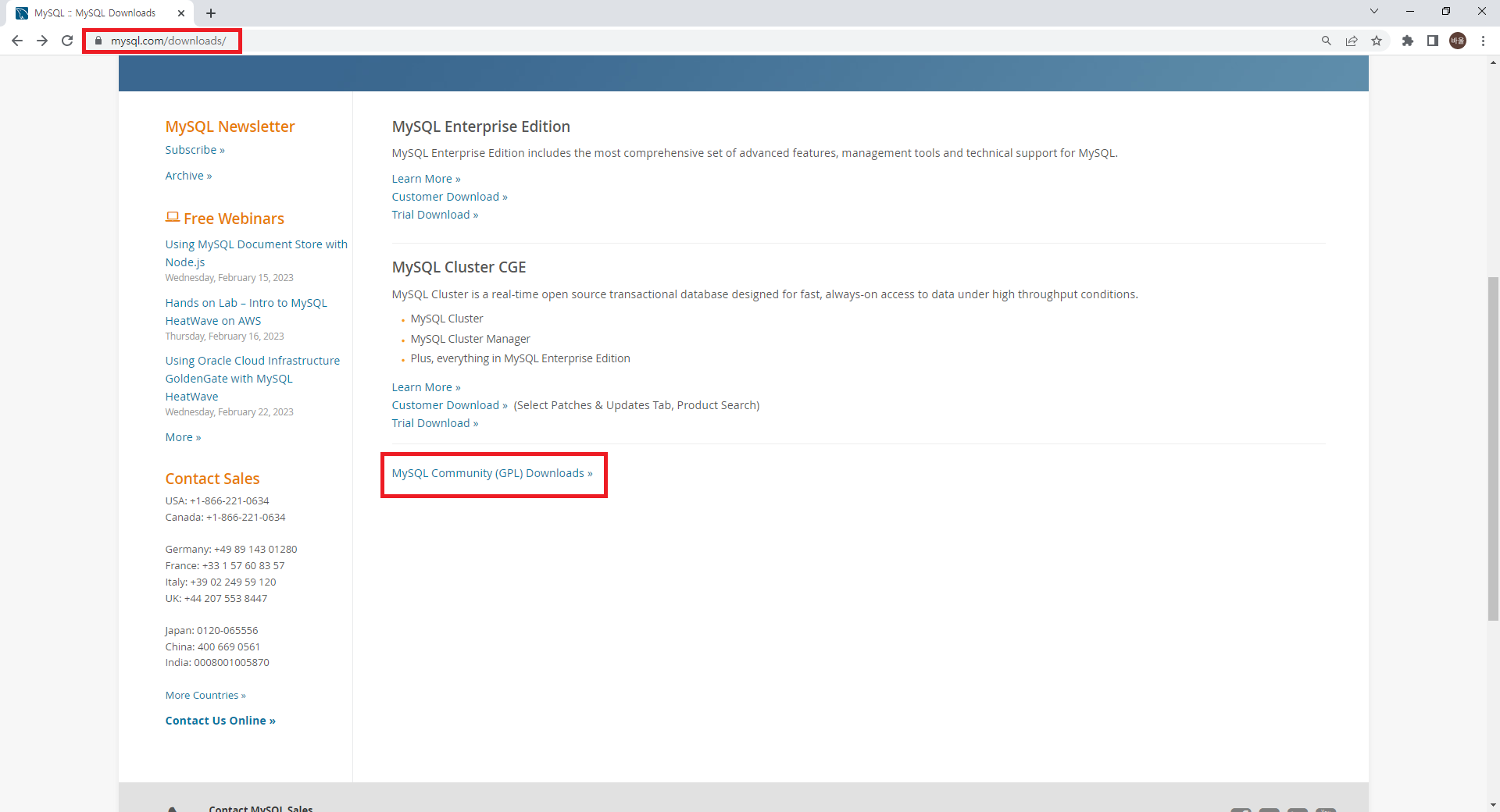Open the newsletter Archive link
The width and height of the screenshot is (1500, 812).
pyautogui.click(x=188, y=176)
